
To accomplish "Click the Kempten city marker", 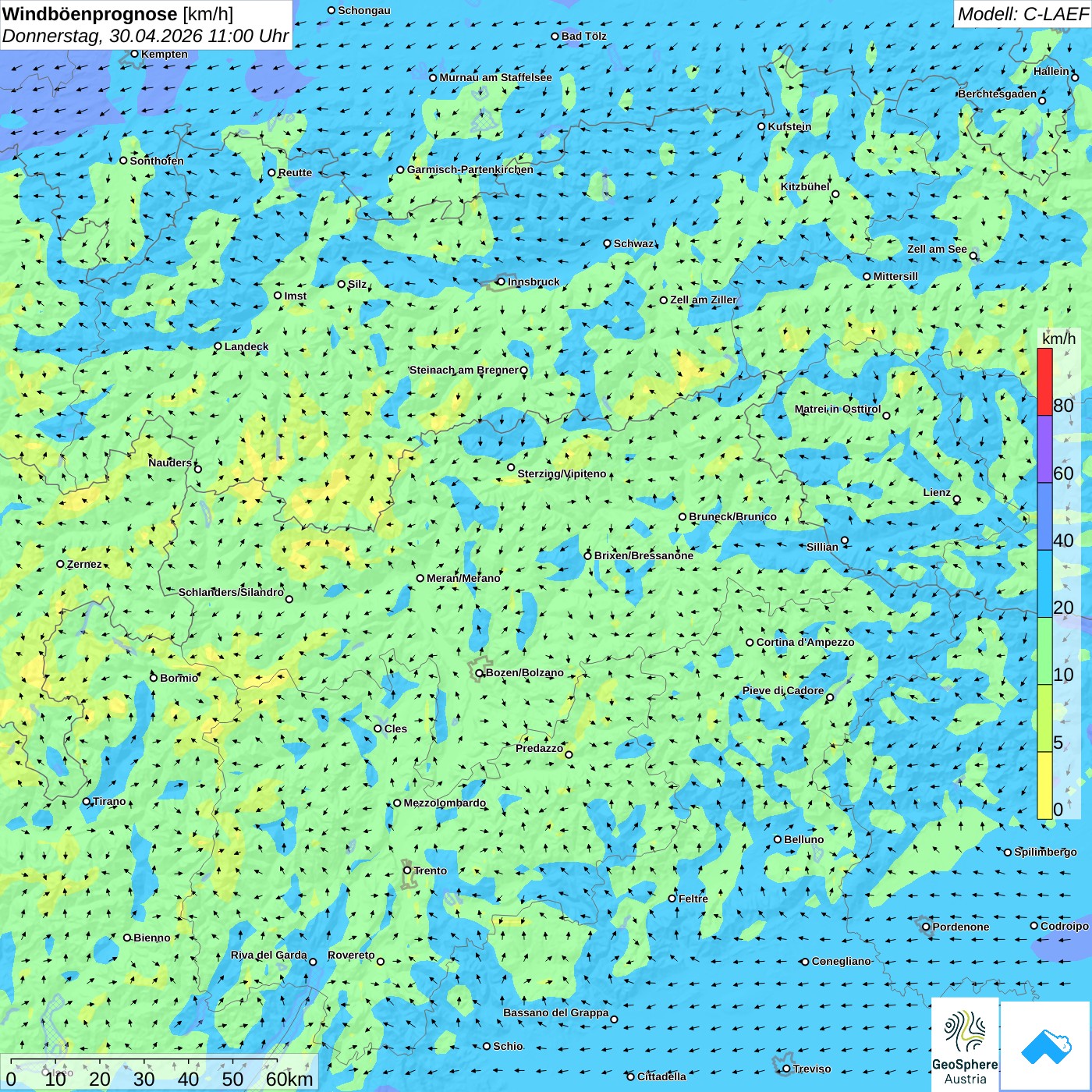I will click(x=134, y=54).
